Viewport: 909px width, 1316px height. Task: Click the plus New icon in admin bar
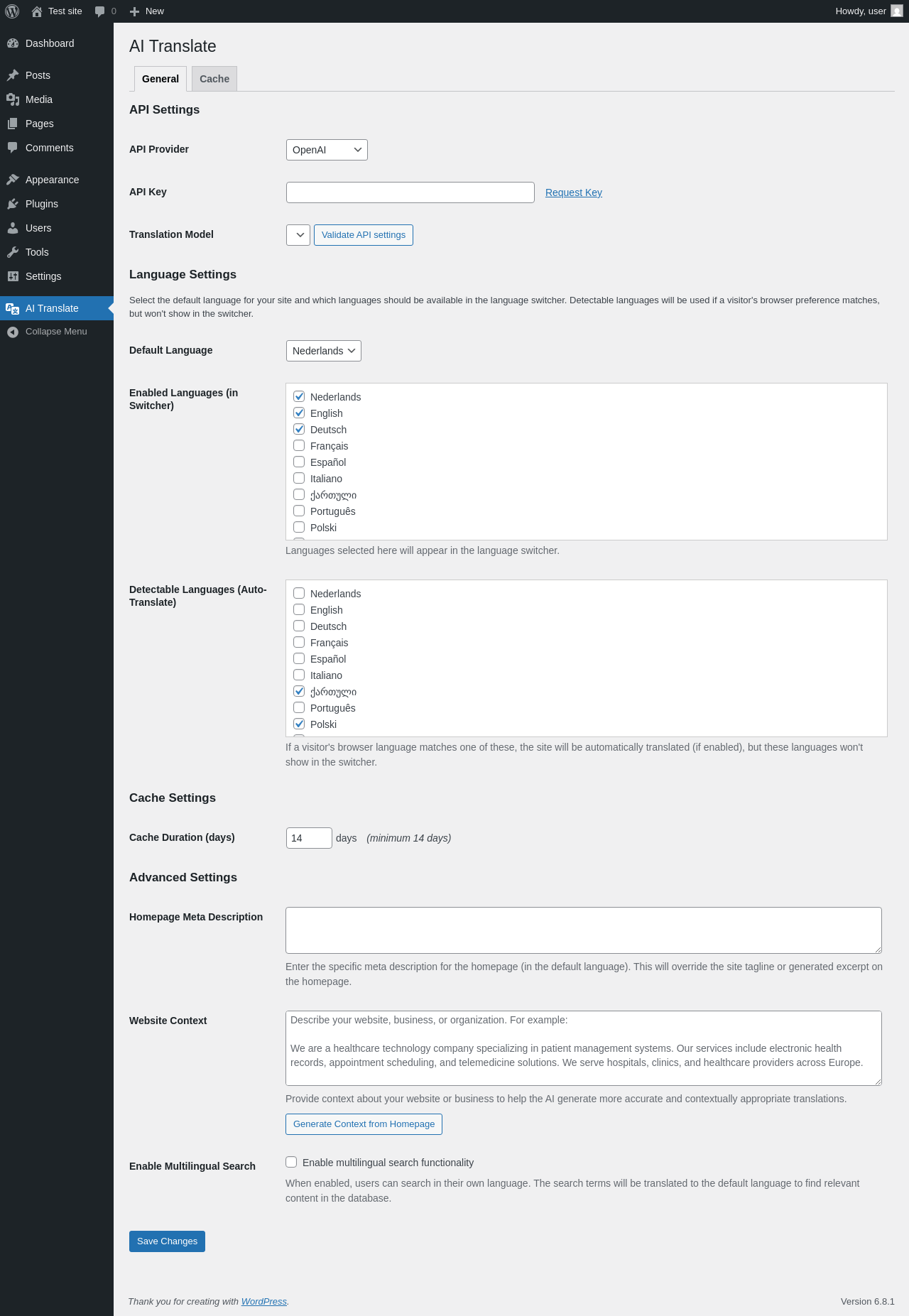(134, 11)
